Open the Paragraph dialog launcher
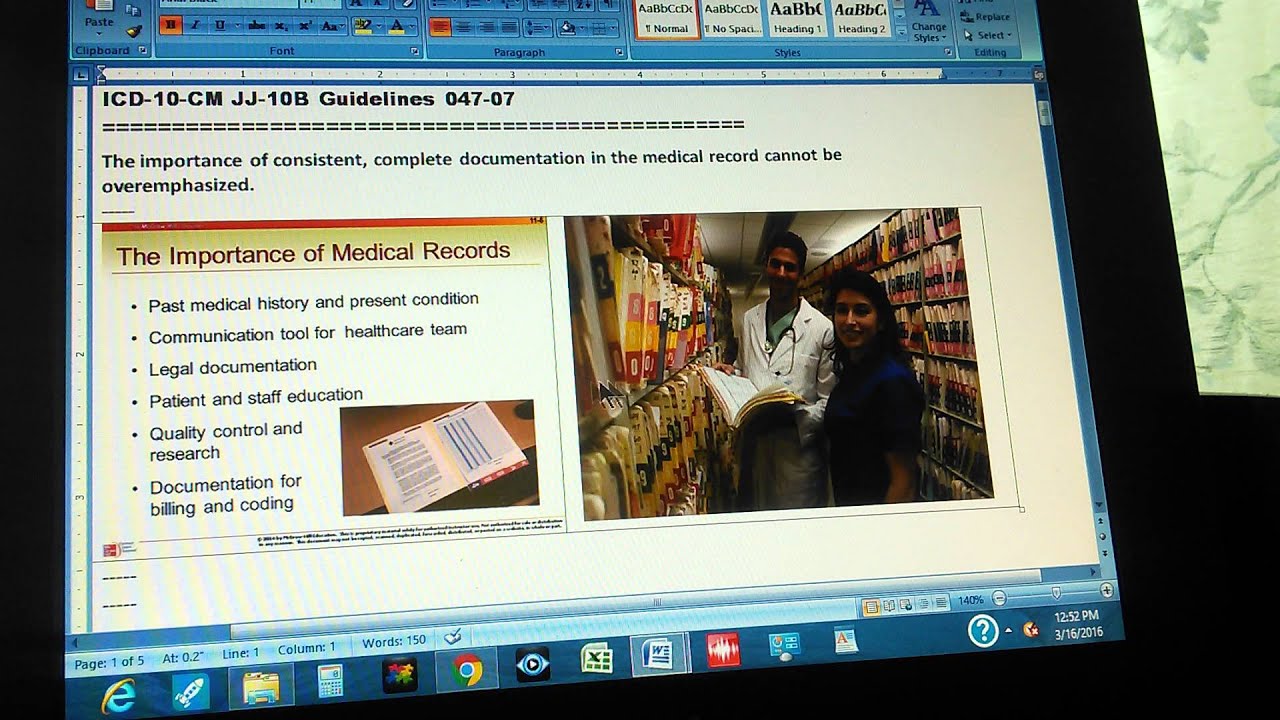The height and width of the screenshot is (720, 1280). 620,50
